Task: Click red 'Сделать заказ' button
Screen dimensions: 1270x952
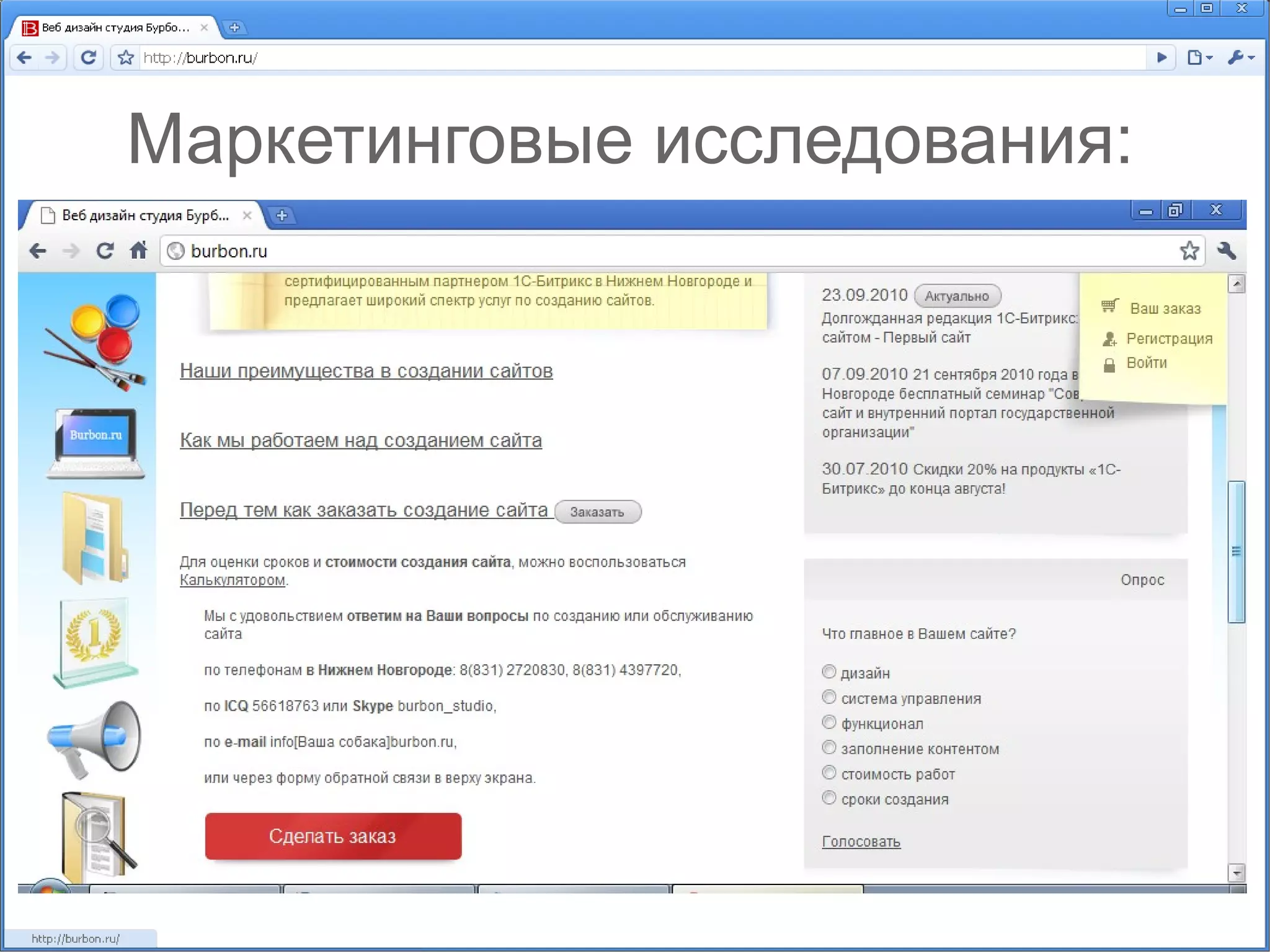Action: click(333, 836)
